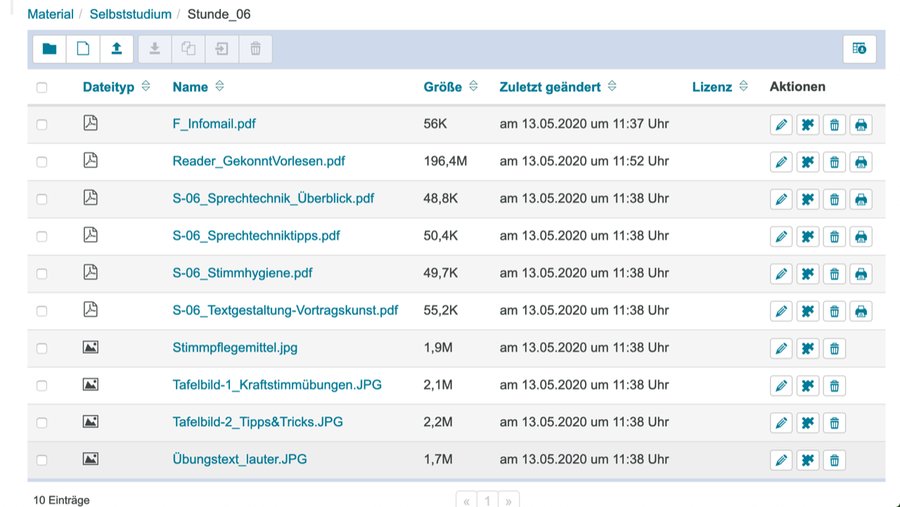Toggle sort arrows beside Name header
The width and height of the screenshot is (900, 507).
(x=219, y=86)
